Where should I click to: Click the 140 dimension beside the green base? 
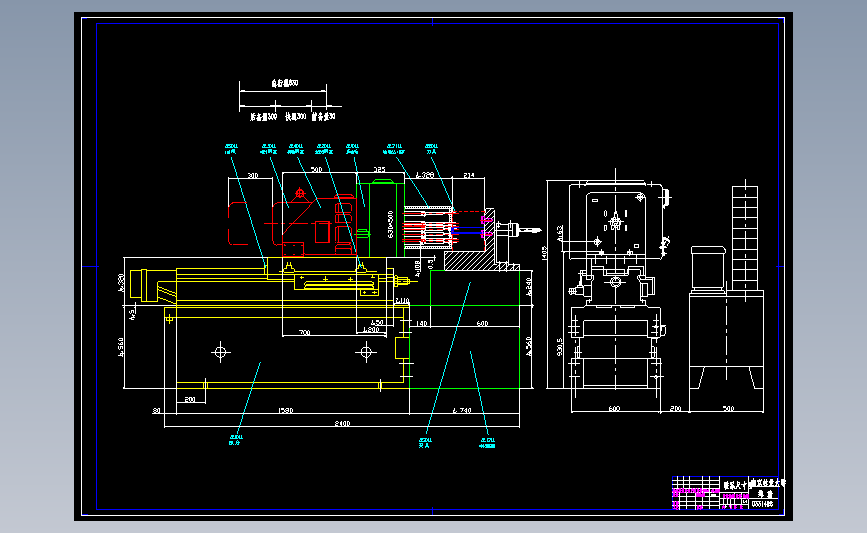pyautogui.click(x=421, y=323)
